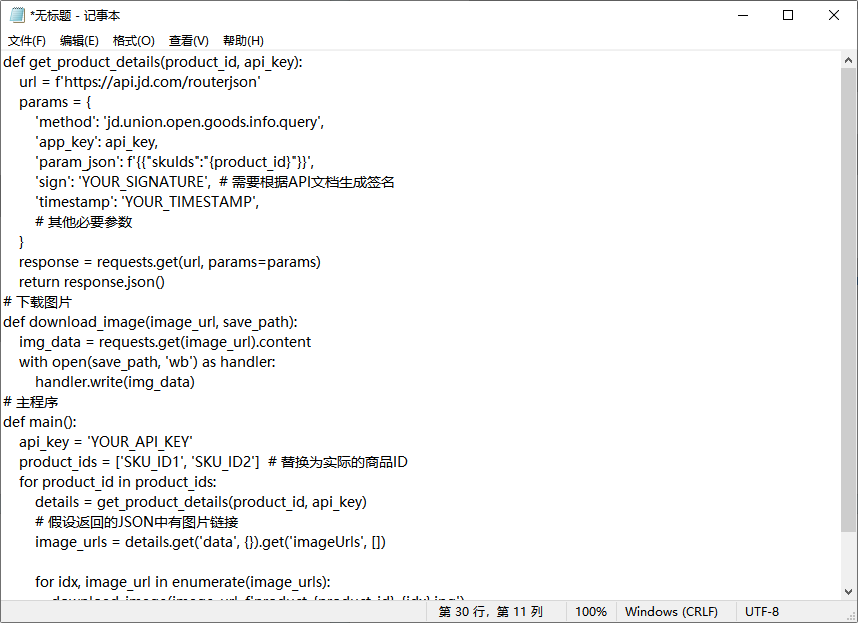
Task: Click the line with 'jd.union.open.goods.info.query'
Action: [x=179, y=122]
